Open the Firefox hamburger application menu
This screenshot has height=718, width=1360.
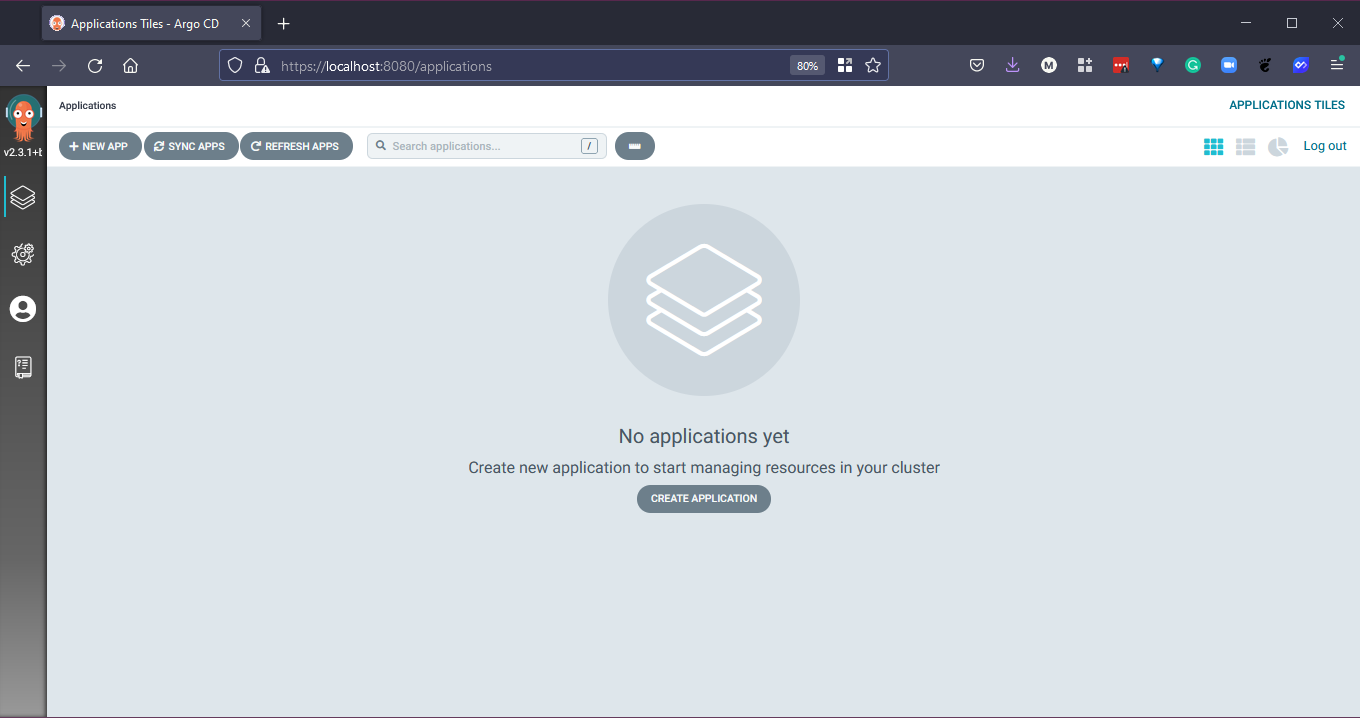tap(1336, 65)
